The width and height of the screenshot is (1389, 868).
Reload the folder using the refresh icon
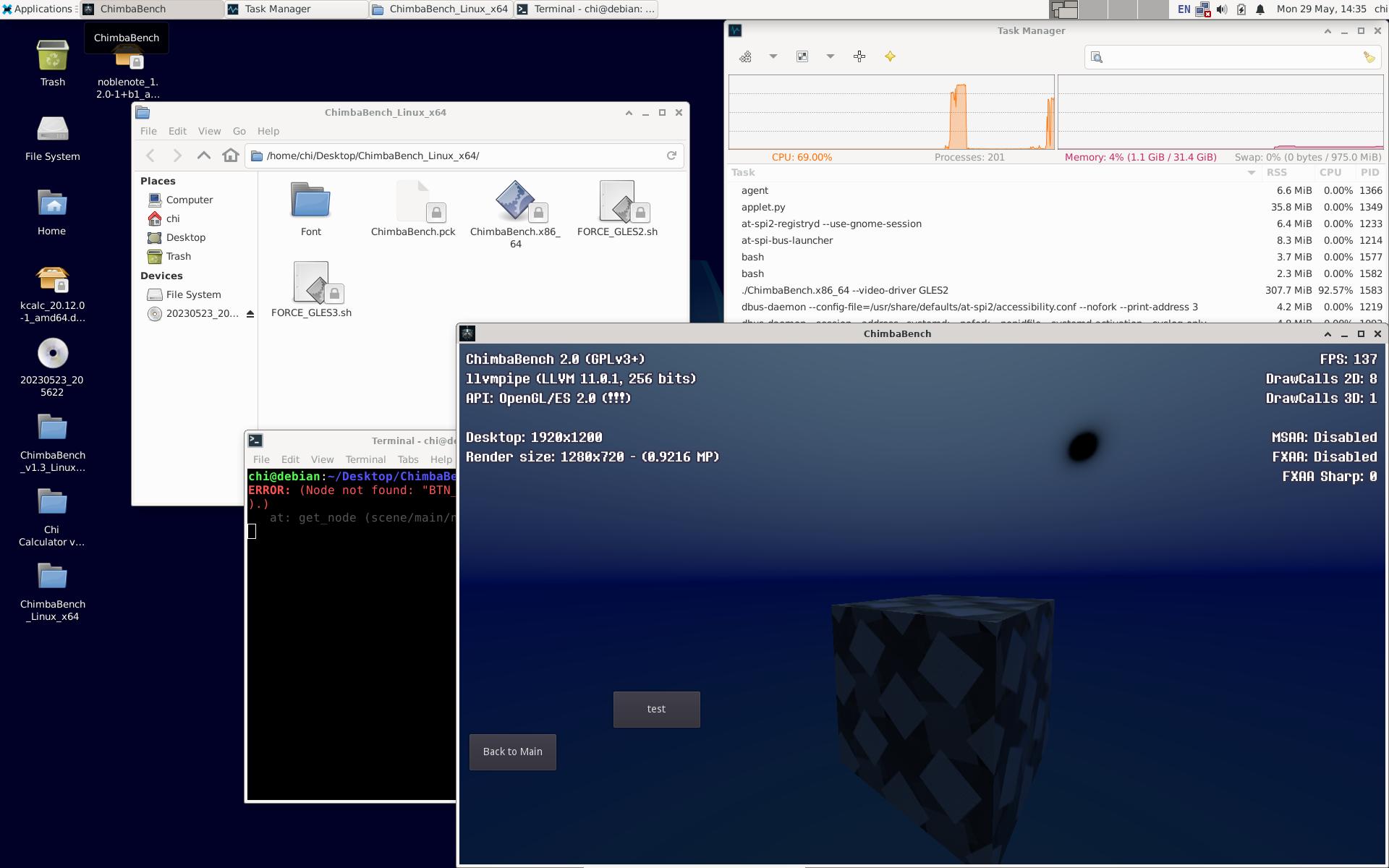coord(671,156)
